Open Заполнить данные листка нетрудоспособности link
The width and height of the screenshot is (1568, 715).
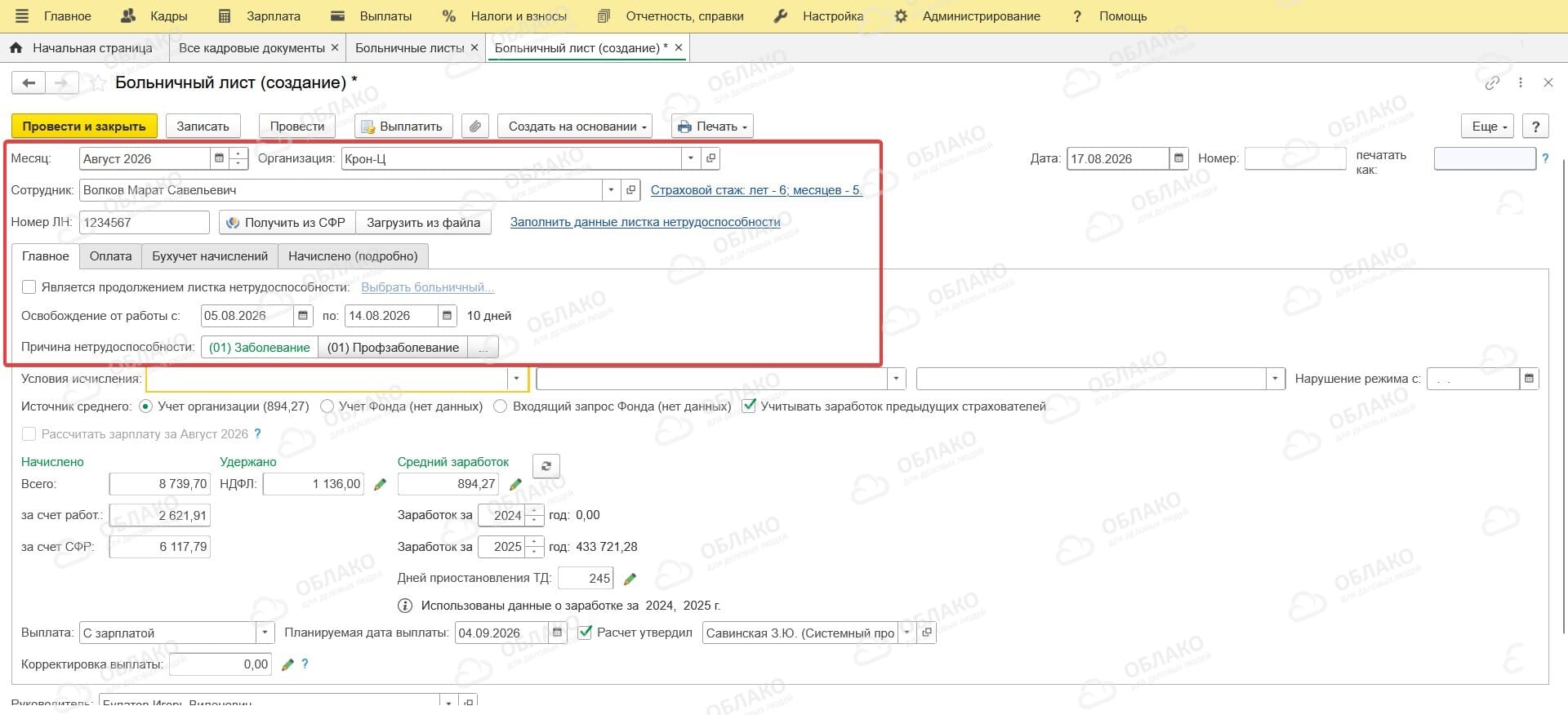pyautogui.click(x=645, y=222)
